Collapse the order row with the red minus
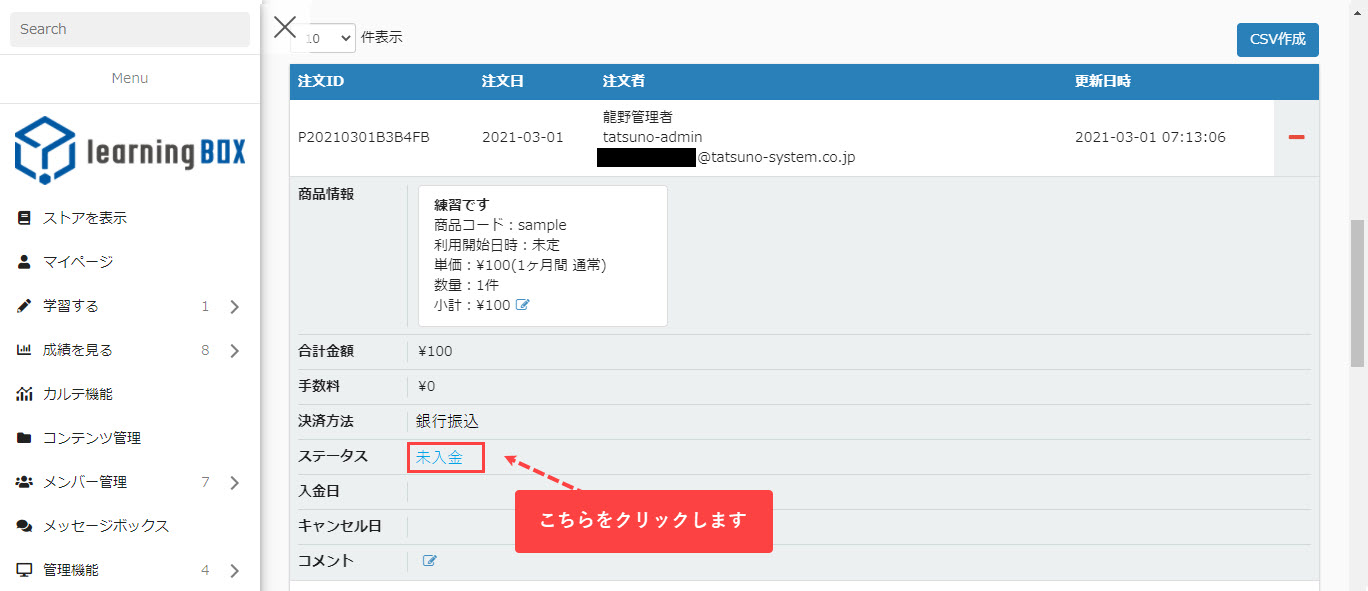Viewport: 1368px width, 591px height. [x=1296, y=137]
